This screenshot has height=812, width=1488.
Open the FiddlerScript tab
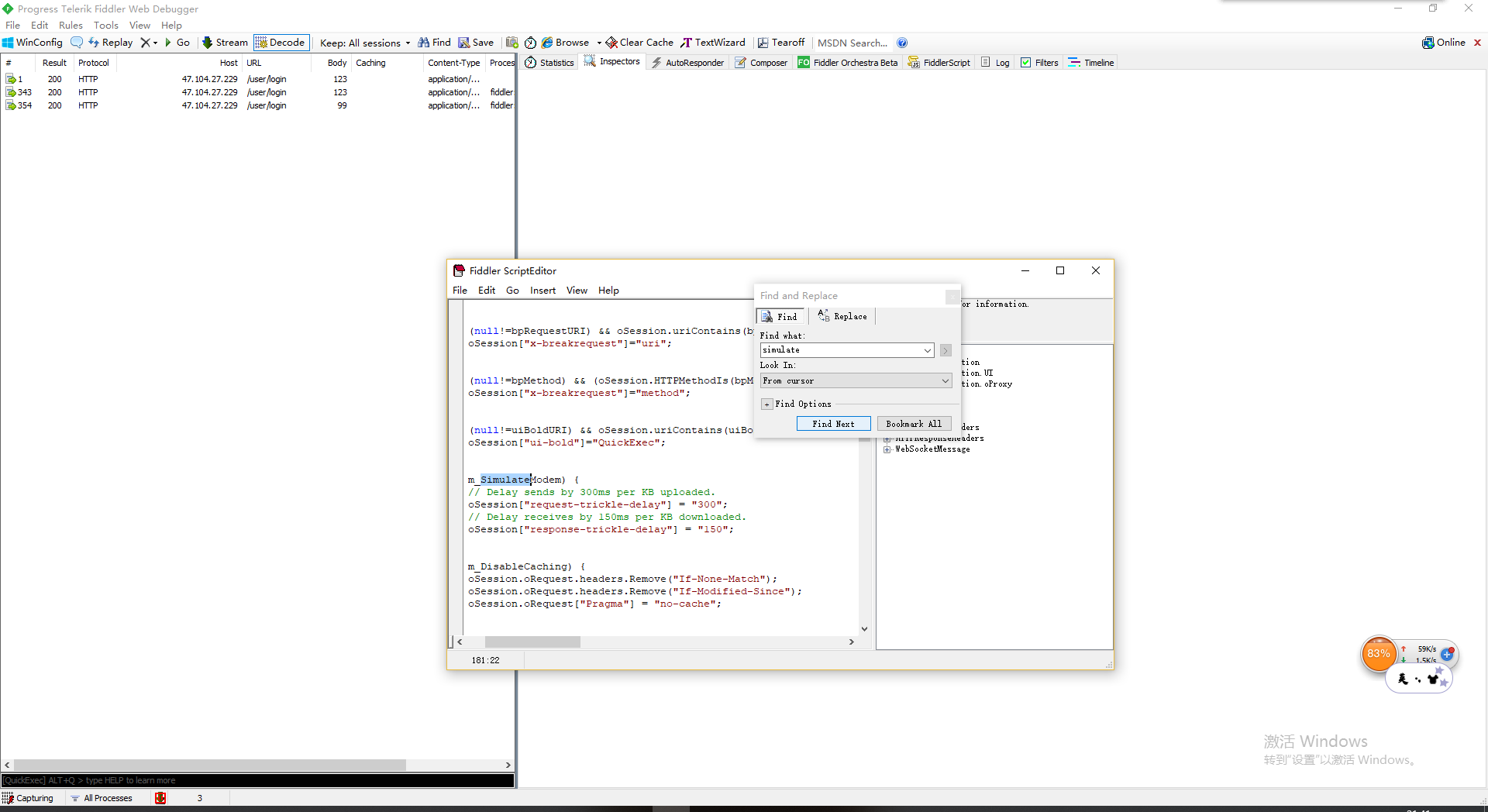[x=939, y=63]
